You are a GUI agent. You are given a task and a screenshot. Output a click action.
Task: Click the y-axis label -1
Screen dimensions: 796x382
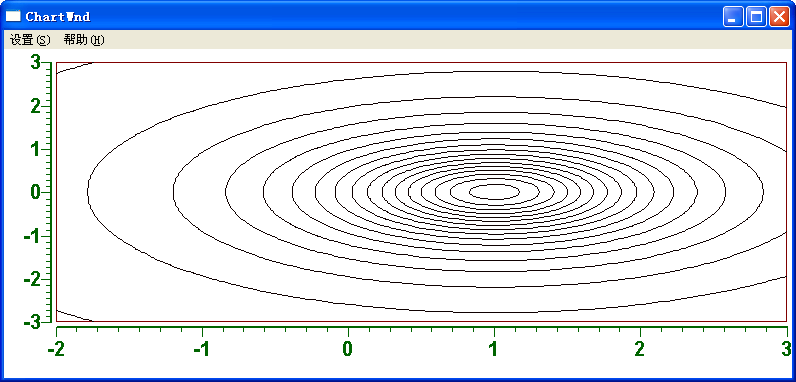pos(31,236)
